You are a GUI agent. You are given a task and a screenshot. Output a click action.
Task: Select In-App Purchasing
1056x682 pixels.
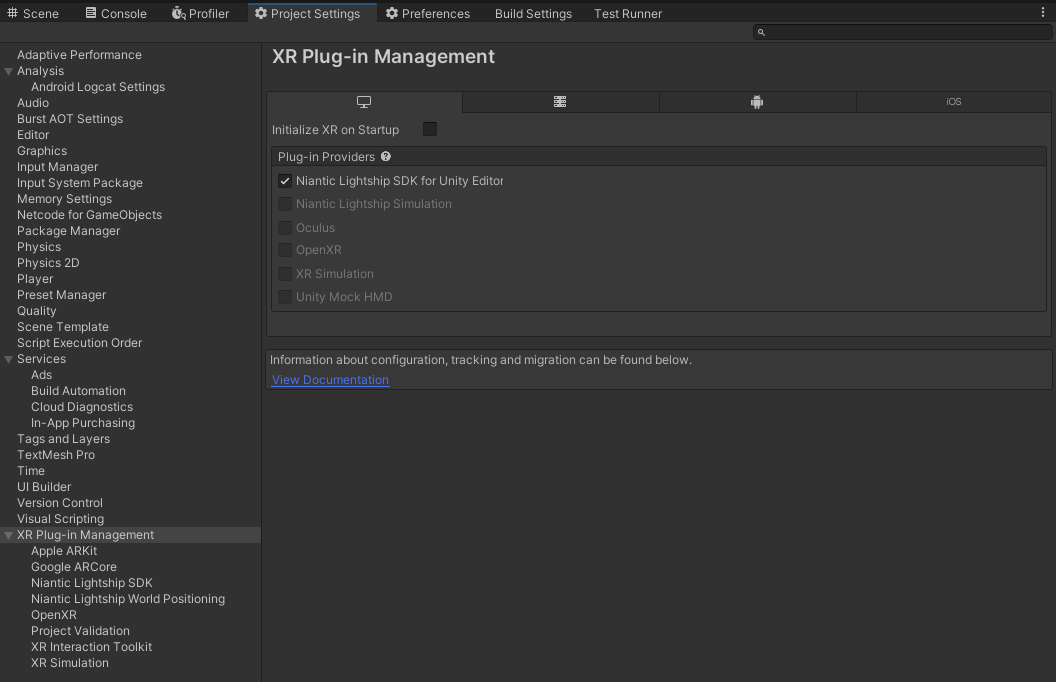point(83,423)
